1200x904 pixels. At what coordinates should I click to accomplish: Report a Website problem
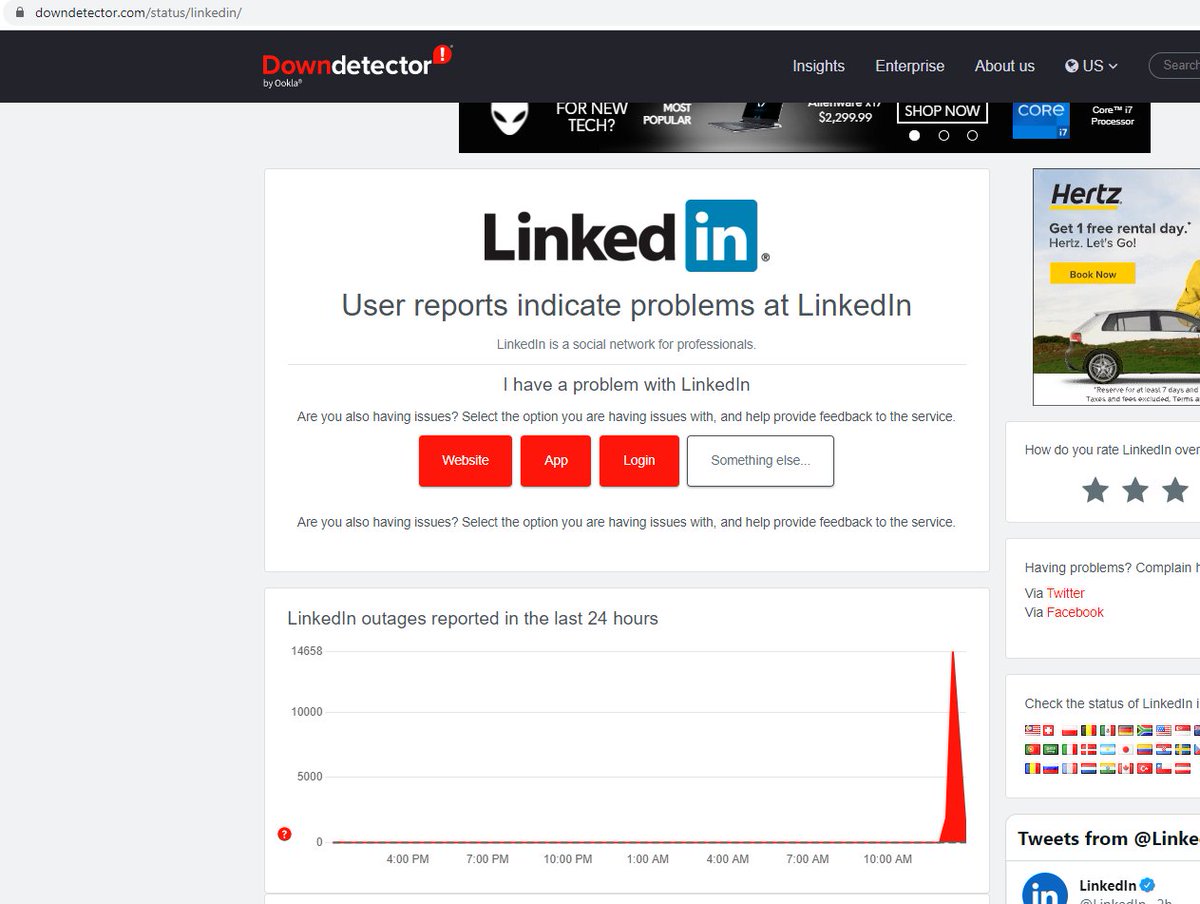click(x=465, y=461)
